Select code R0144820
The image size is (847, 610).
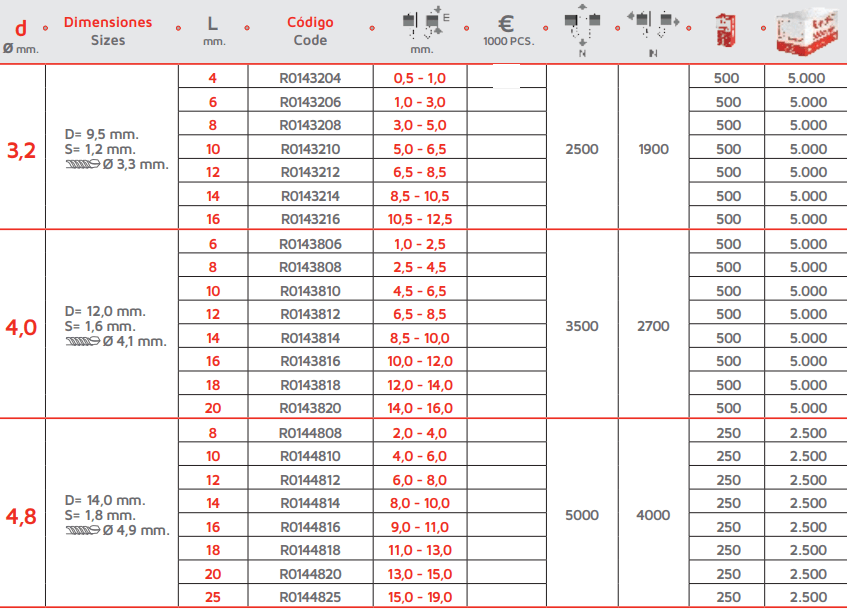pyautogui.click(x=310, y=574)
